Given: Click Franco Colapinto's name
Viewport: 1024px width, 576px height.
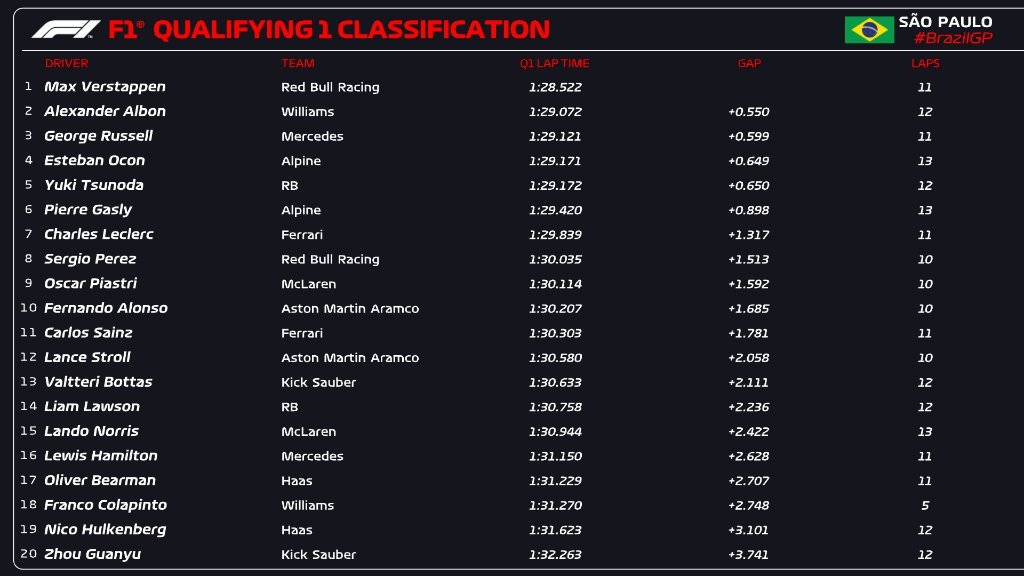Looking at the screenshot, I should (x=105, y=505).
